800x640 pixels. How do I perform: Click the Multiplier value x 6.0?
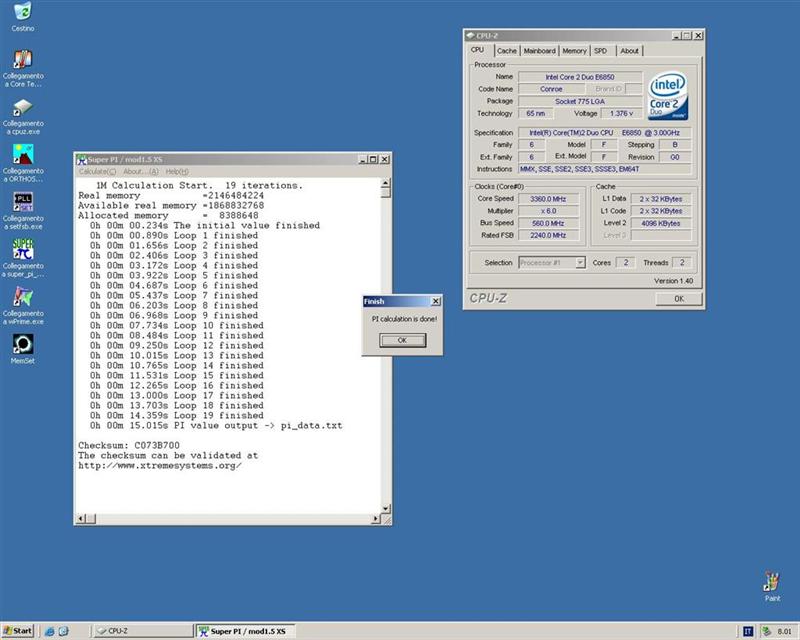(548, 211)
